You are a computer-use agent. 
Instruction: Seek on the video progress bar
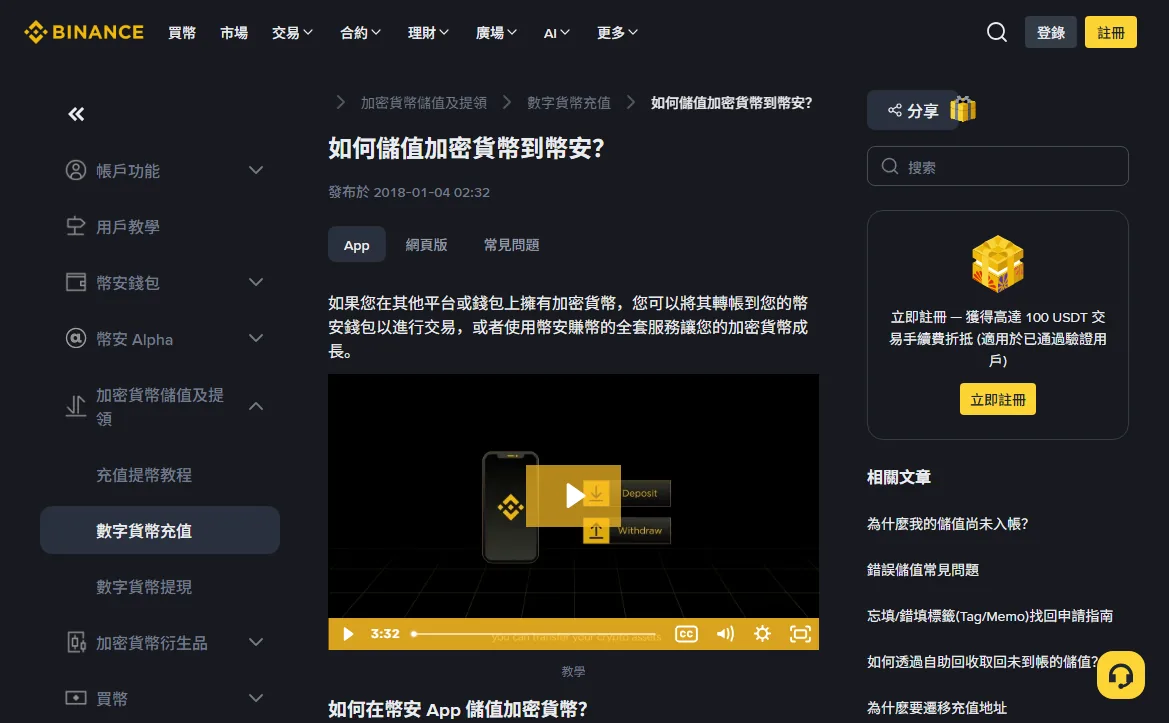(x=536, y=634)
